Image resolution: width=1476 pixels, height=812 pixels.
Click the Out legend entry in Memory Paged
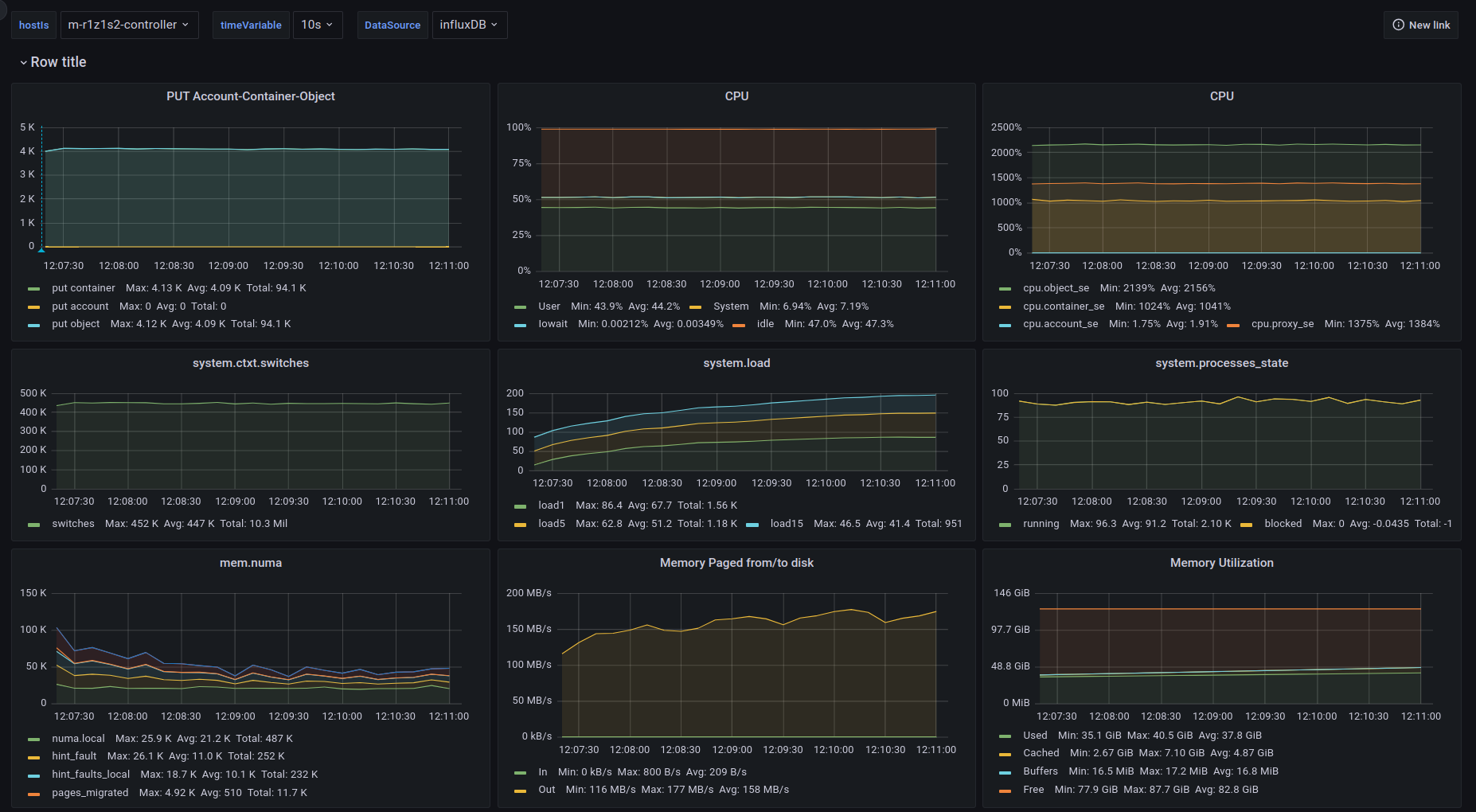[546, 790]
